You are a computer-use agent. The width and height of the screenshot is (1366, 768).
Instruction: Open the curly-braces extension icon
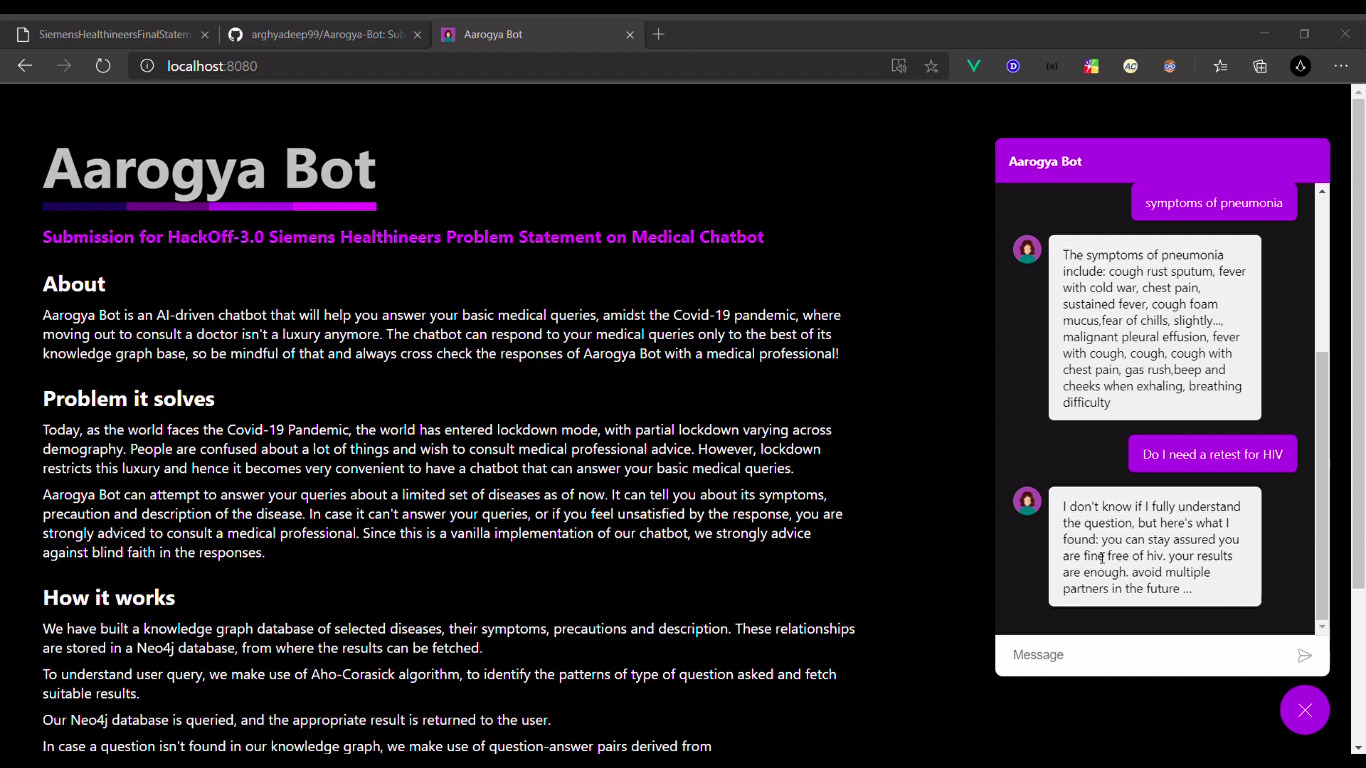(x=1052, y=66)
